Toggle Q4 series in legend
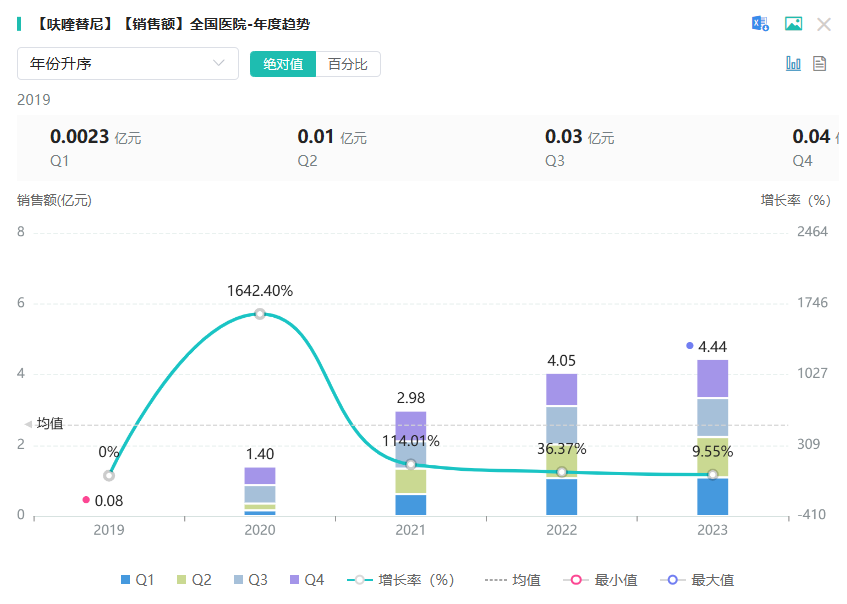 pos(306,580)
